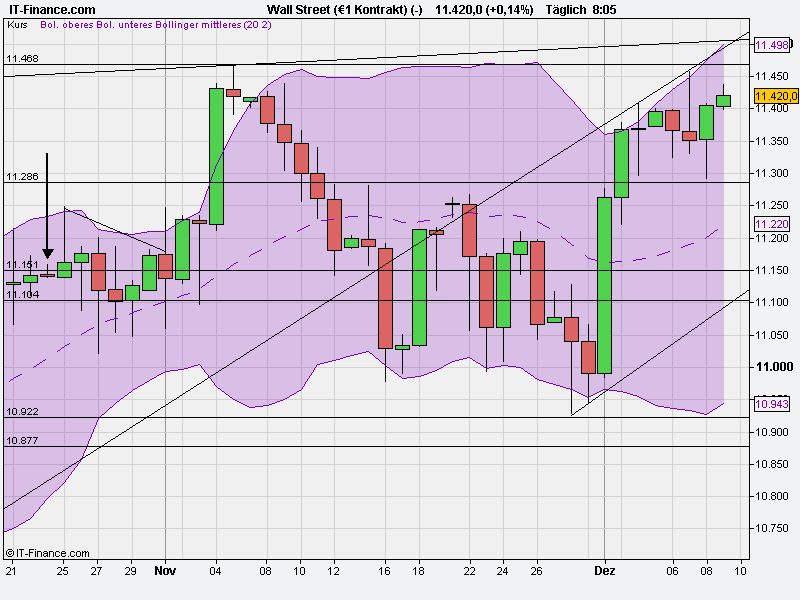Click the tall green candle on Nov 18
The image size is (800, 600).
pyautogui.click(x=419, y=288)
